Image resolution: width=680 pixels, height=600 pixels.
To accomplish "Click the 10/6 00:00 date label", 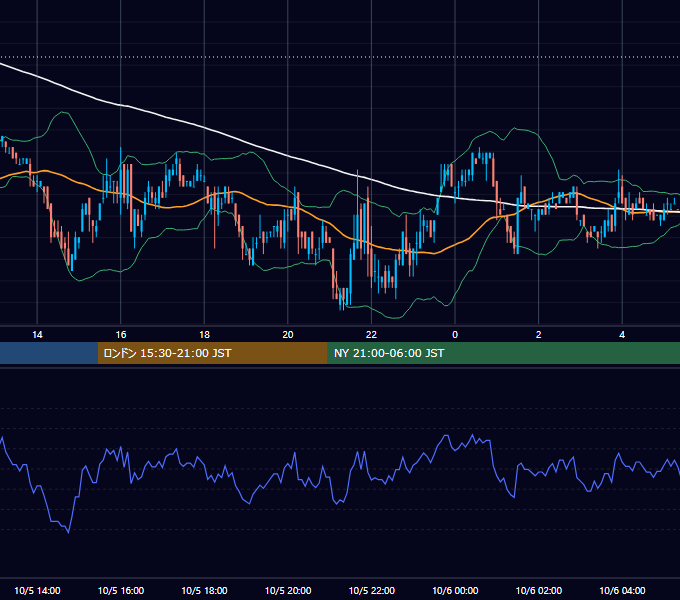I will [455, 590].
